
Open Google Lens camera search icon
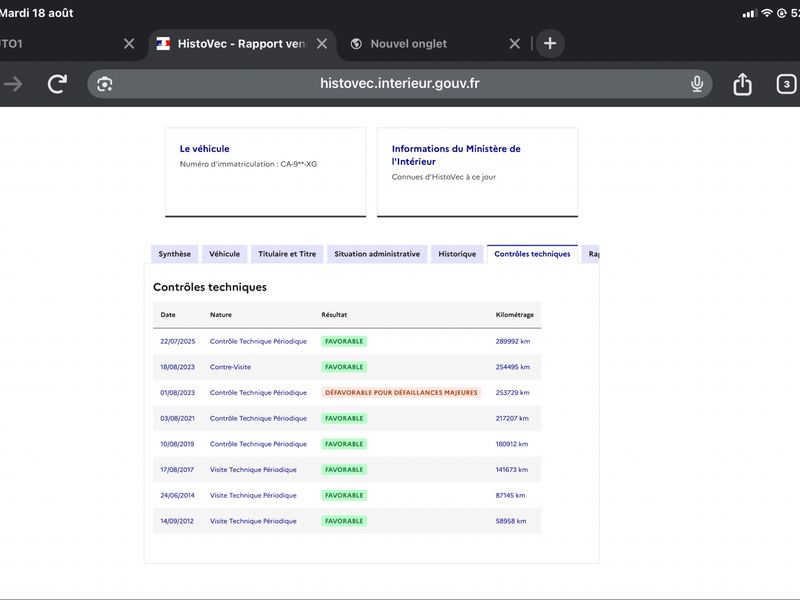(105, 84)
